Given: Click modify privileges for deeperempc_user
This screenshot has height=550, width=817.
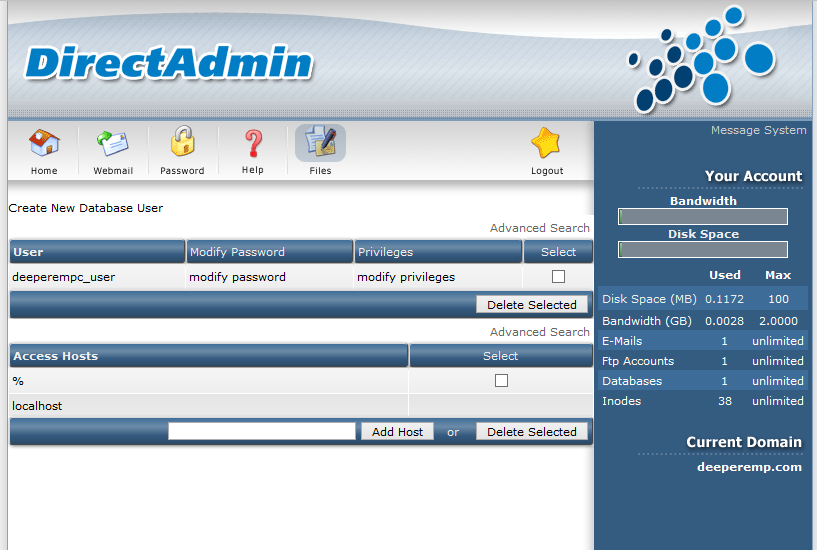Looking at the screenshot, I should point(406,277).
